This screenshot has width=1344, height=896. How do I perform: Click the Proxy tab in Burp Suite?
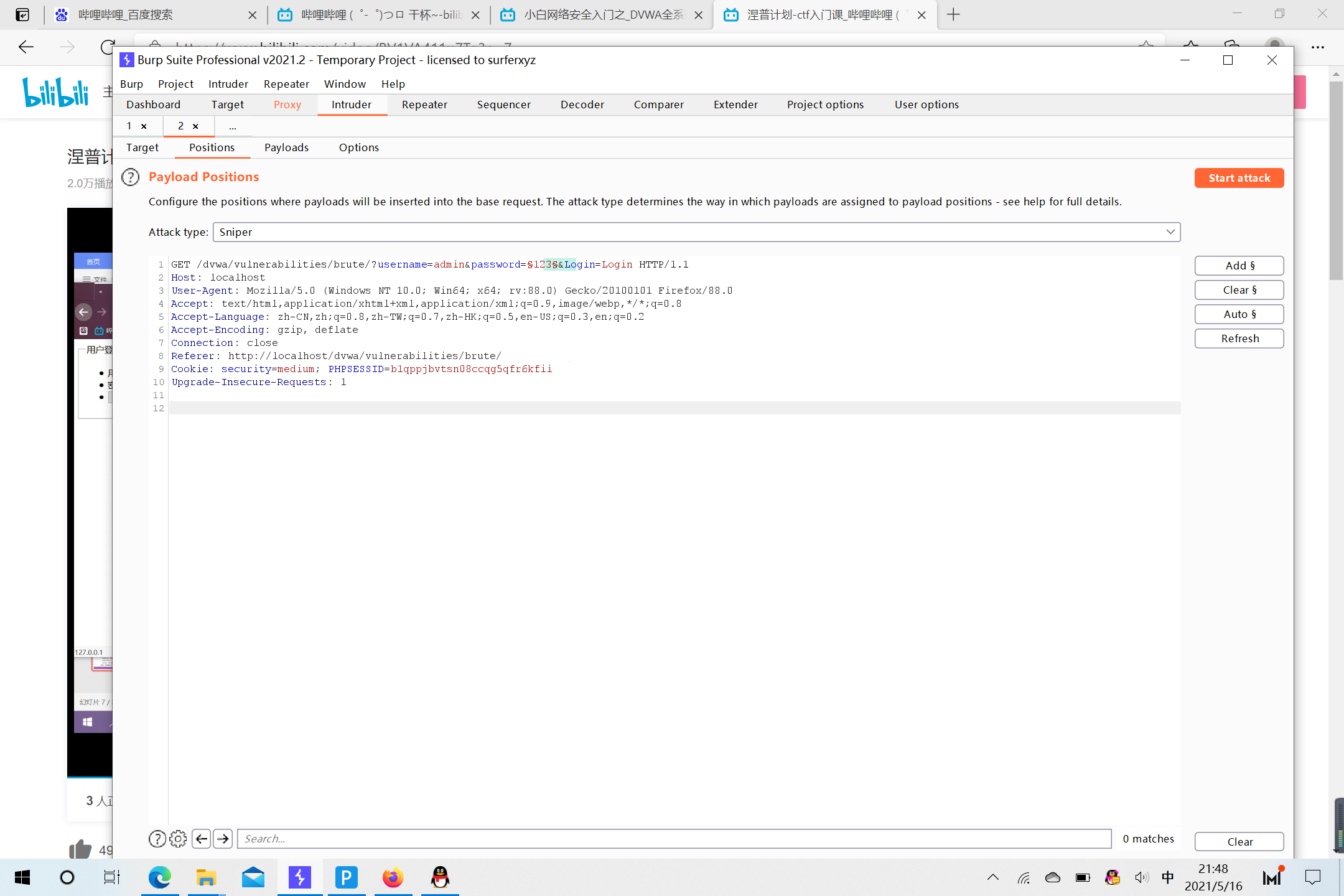[x=287, y=104]
